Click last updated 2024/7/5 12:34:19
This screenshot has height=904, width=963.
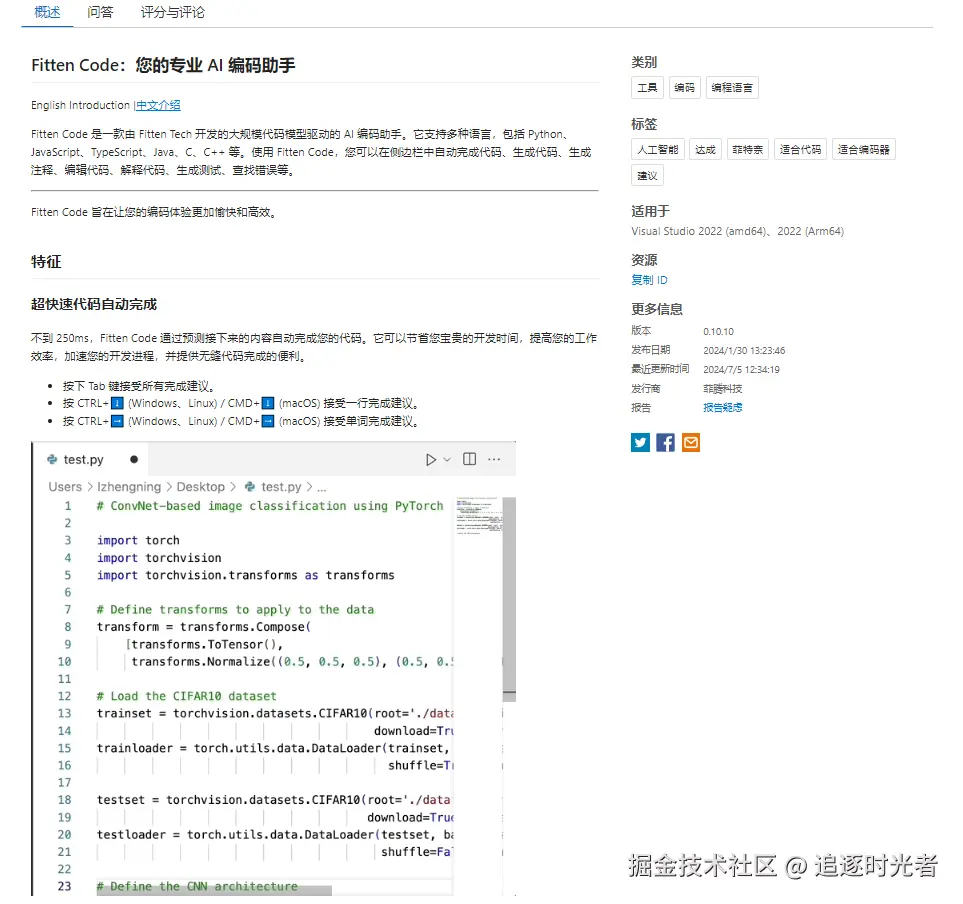[x=741, y=370]
